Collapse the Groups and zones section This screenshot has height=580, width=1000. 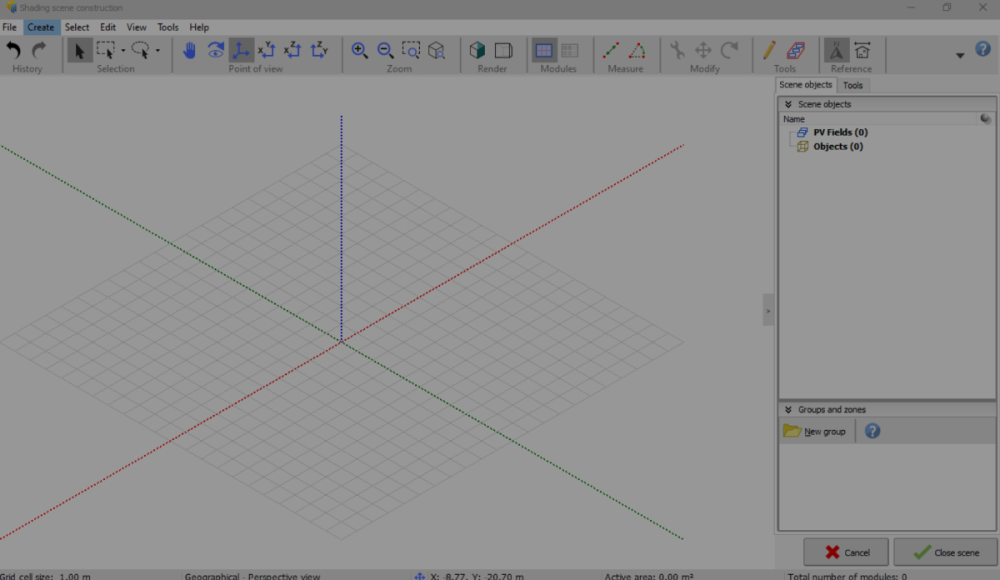(788, 409)
